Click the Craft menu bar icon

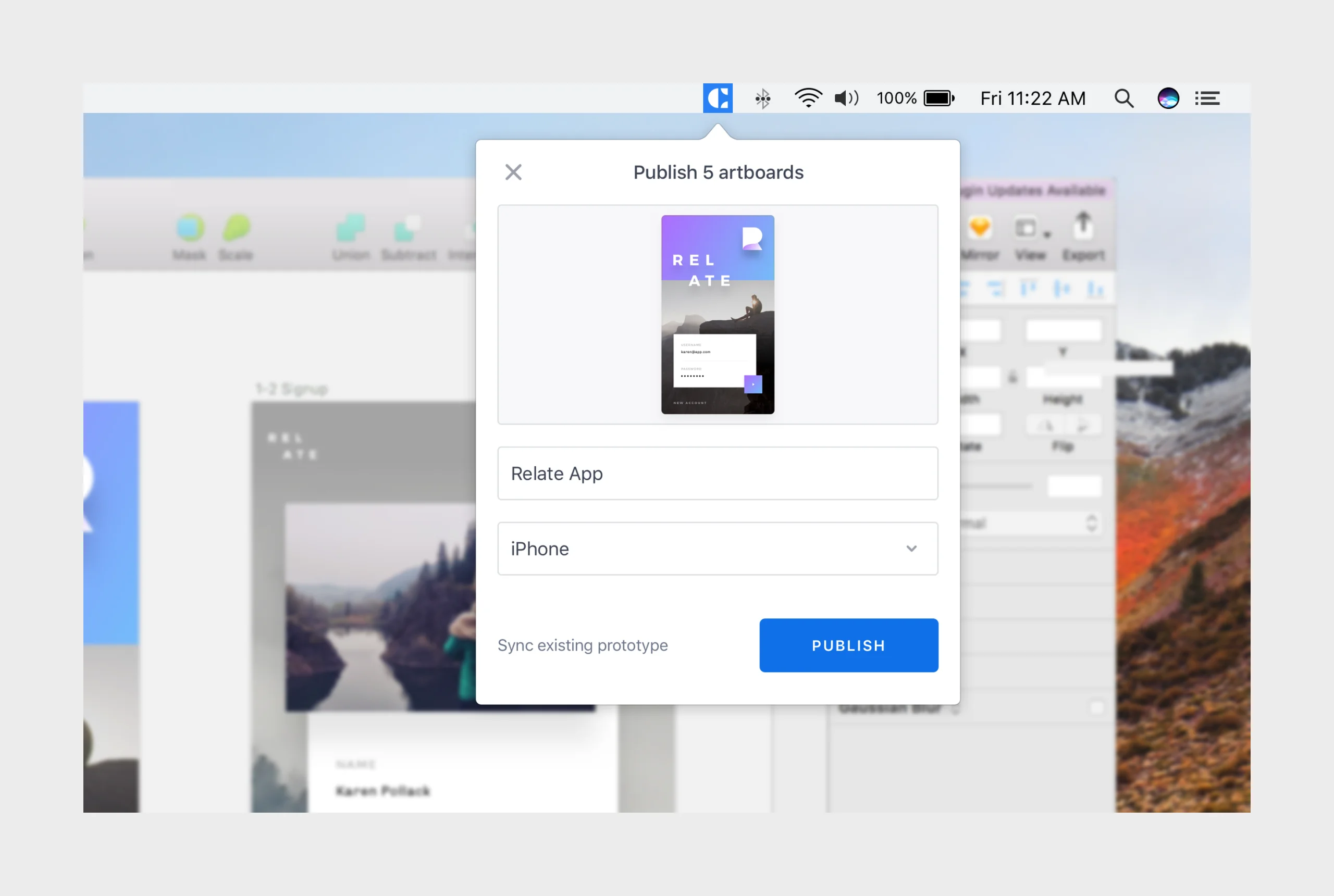coord(718,98)
